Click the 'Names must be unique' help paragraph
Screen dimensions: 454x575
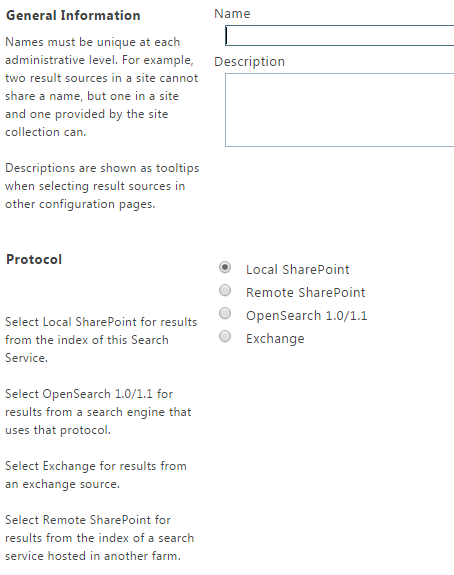[x=102, y=87]
